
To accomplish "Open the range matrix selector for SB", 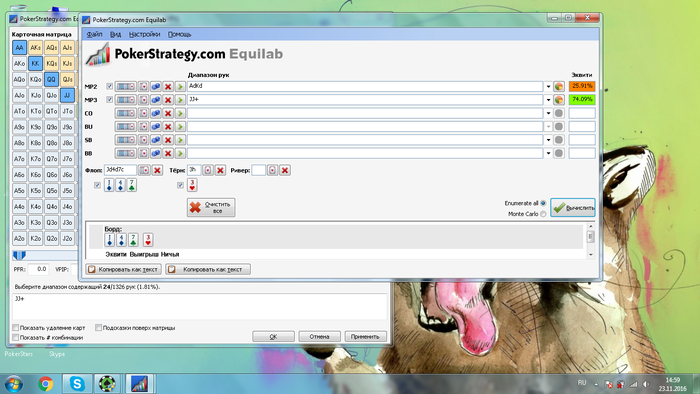I will click(125, 140).
